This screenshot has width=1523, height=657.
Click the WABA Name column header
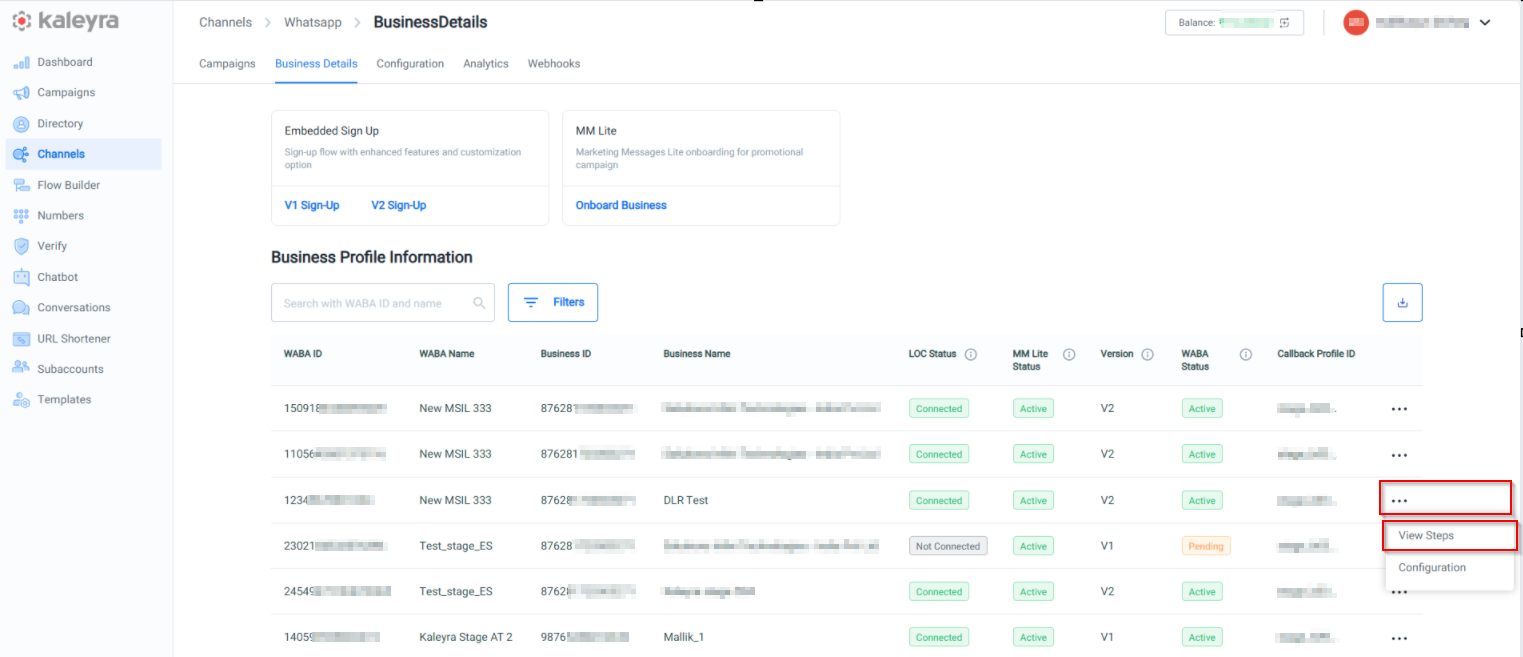click(x=447, y=354)
